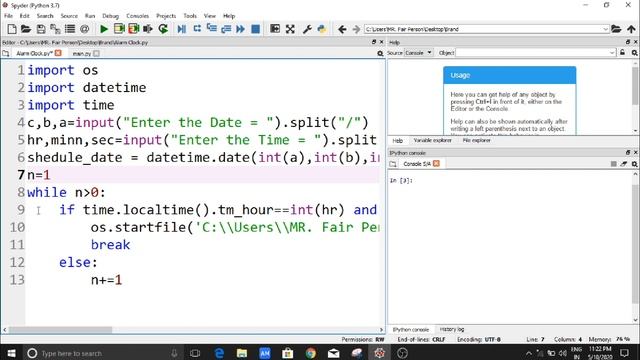This screenshot has width=640, height=360.
Task: Open the Tools menu
Action: point(190,16)
